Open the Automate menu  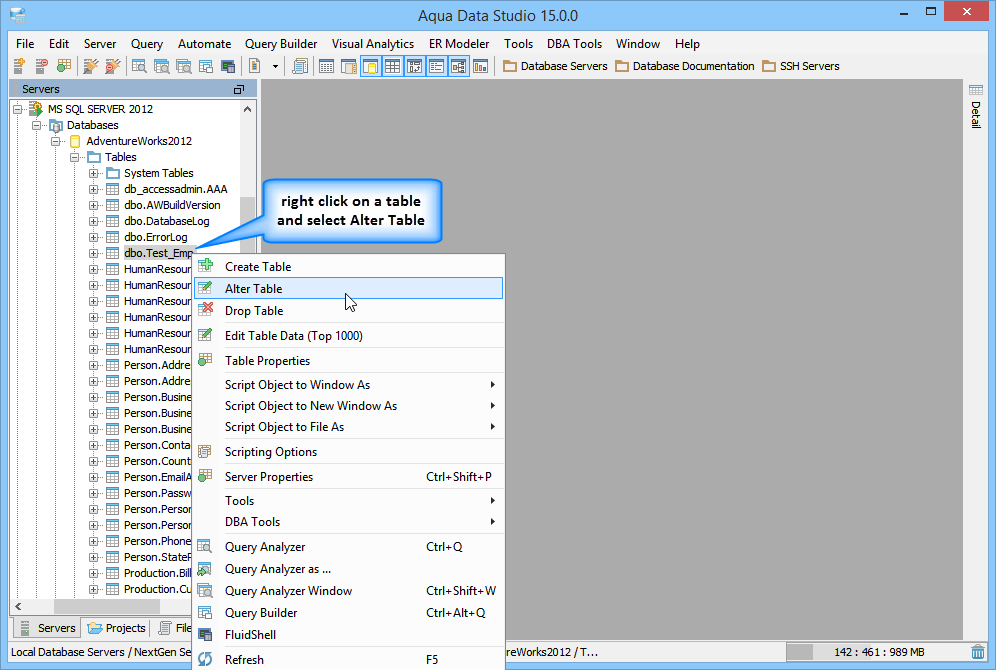pos(204,44)
